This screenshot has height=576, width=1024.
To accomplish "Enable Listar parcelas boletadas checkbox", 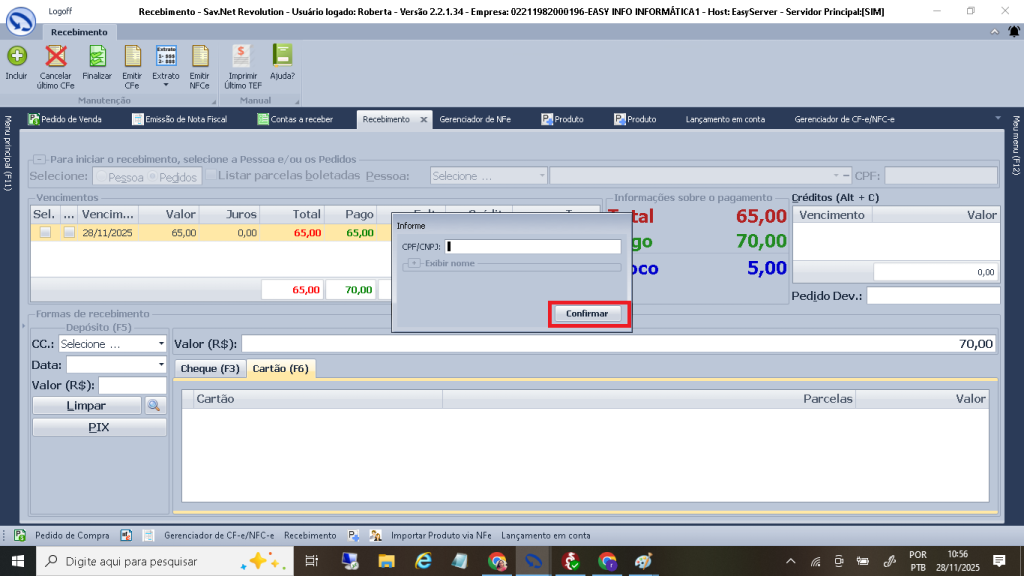I will pos(211,176).
